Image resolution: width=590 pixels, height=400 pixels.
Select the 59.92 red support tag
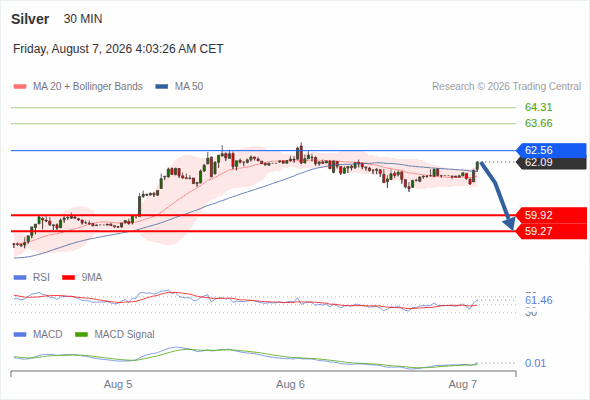click(x=551, y=215)
